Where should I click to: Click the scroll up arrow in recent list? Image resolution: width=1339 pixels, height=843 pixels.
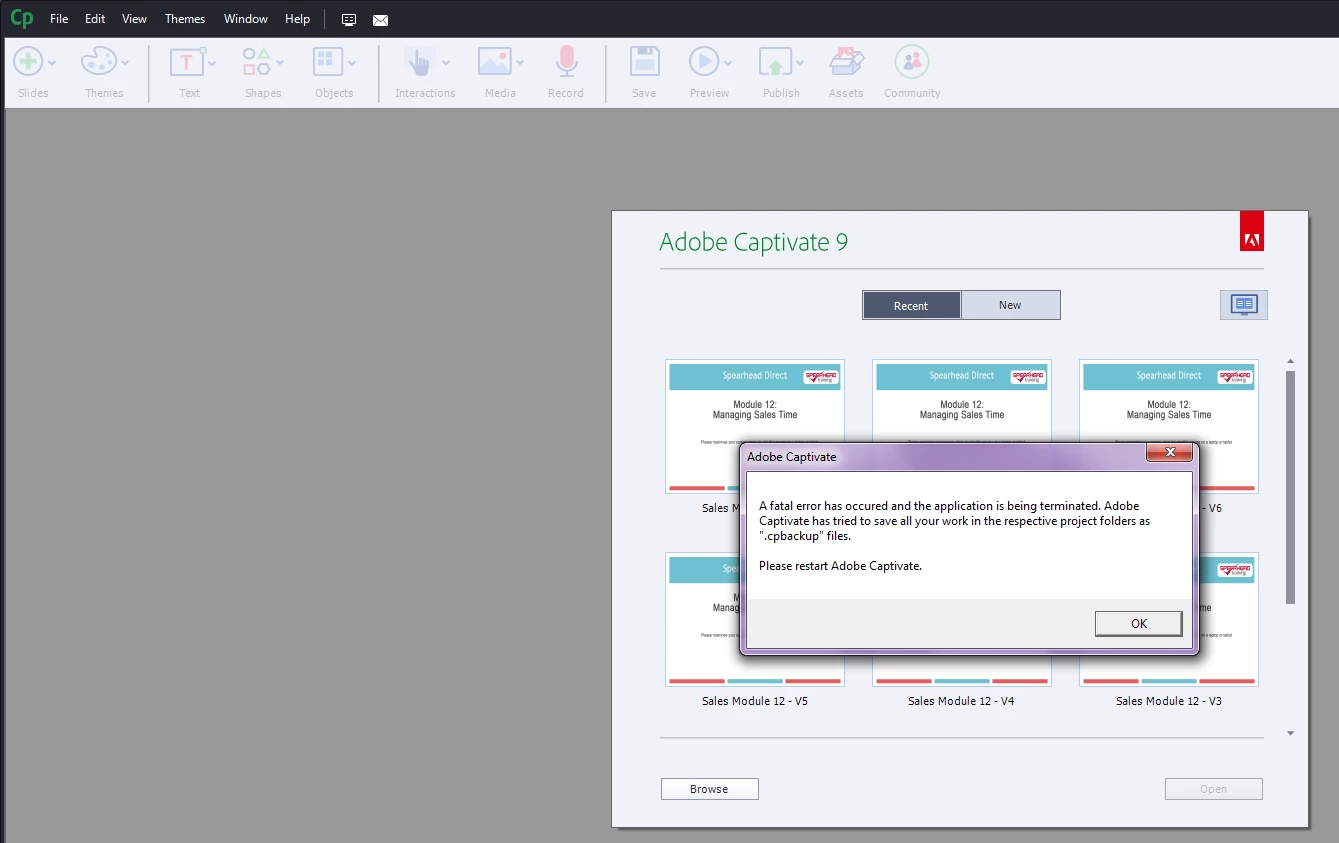(x=1290, y=361)
